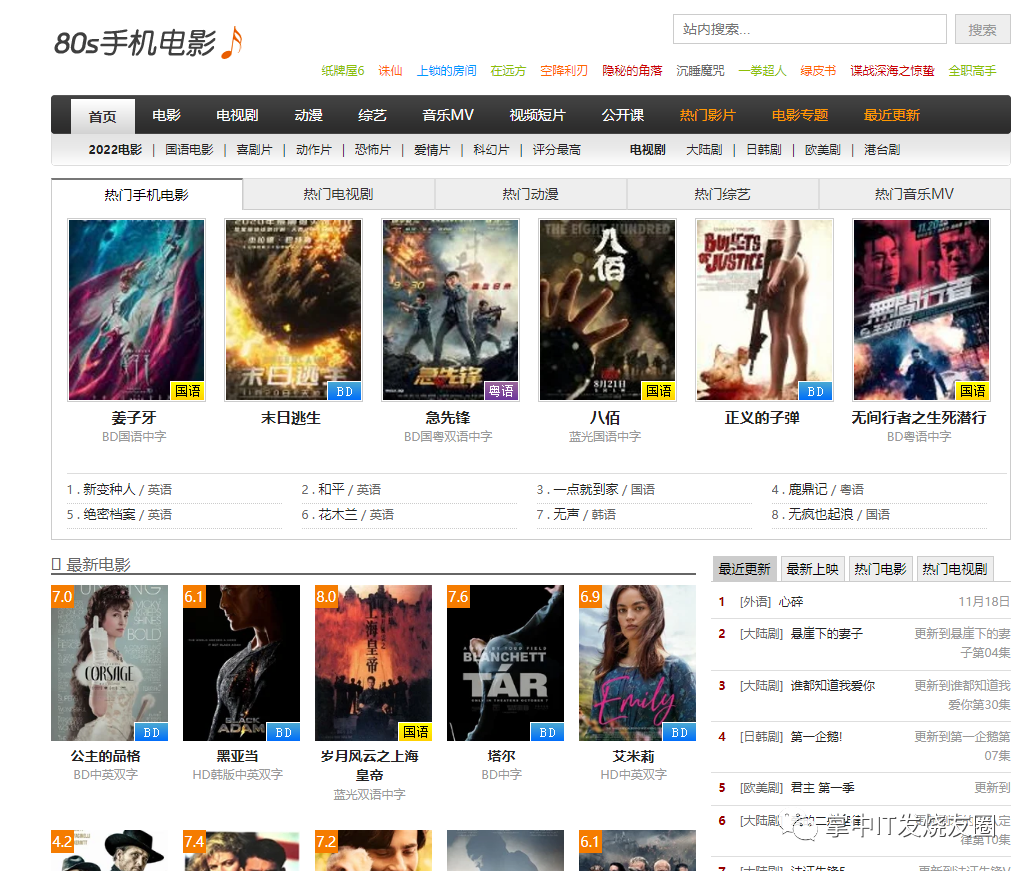The image size is (1030, 871).
Task: Open the 综艺 navigation menu
Action: click(372, 115)
